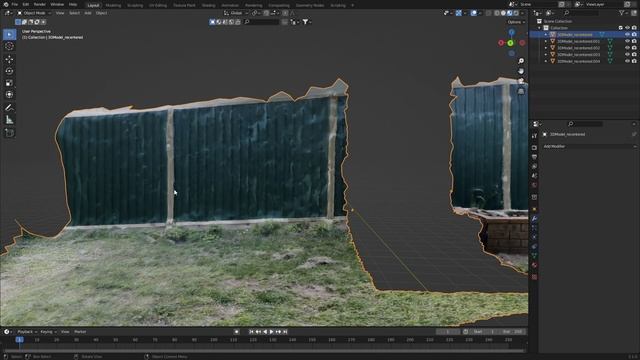Screen dimensions: 640x360
Task: Hide 3DModel_recentered.004 in viewport
Action: coord(627,61)
